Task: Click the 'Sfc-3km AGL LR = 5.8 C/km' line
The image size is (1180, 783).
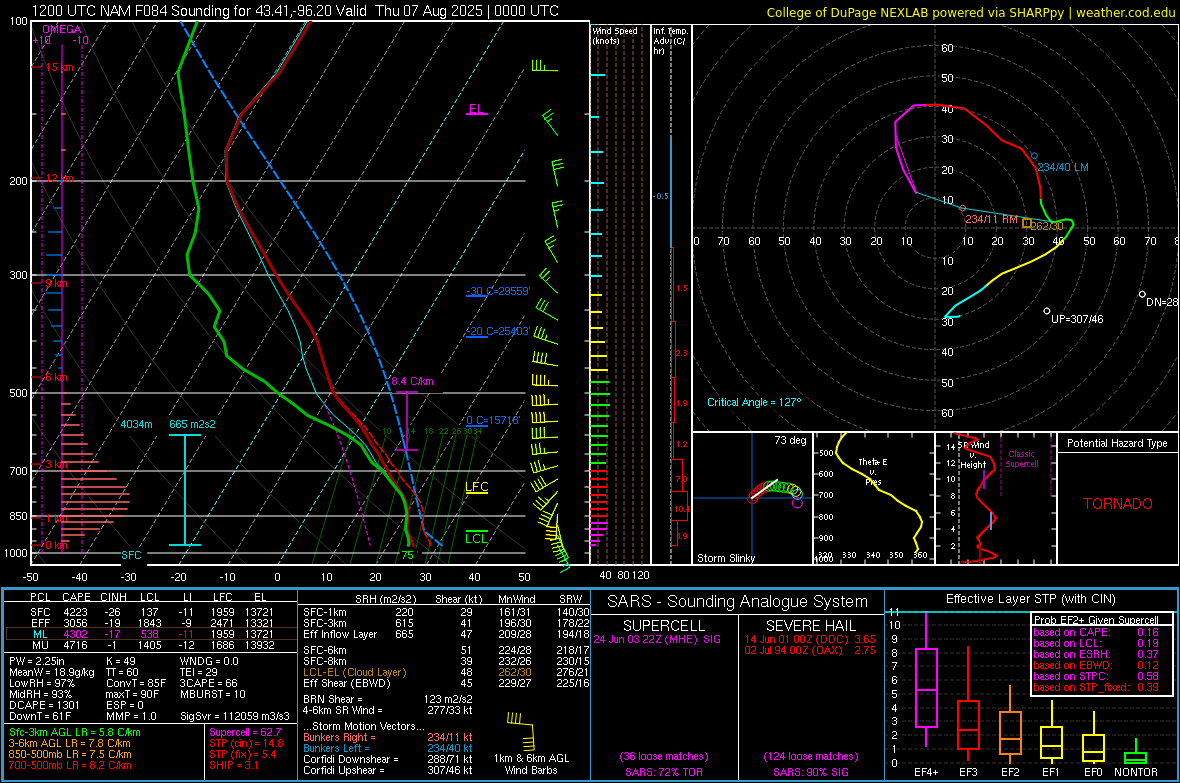Action: tap(75, 732)
